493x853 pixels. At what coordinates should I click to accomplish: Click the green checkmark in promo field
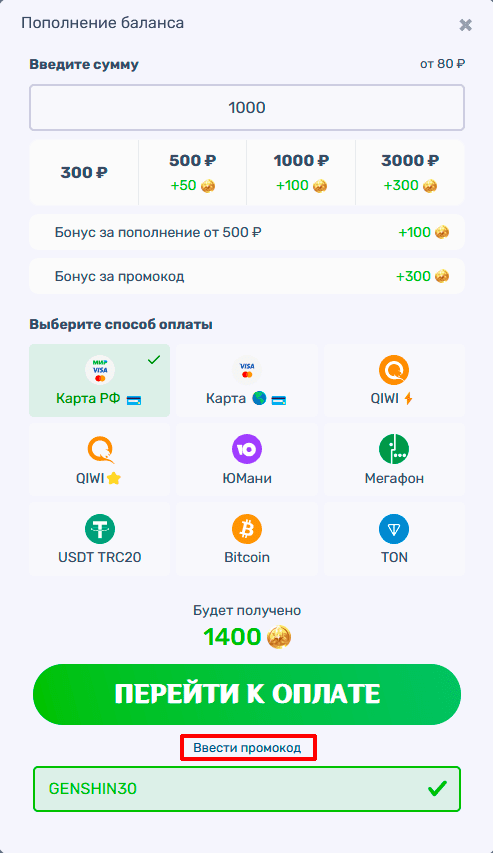pos(437,788)
